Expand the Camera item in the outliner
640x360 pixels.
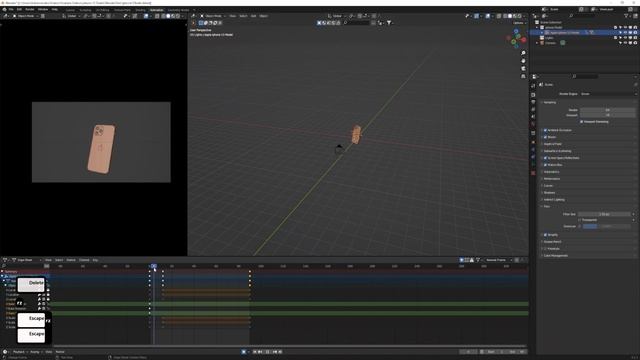[537, 43]
